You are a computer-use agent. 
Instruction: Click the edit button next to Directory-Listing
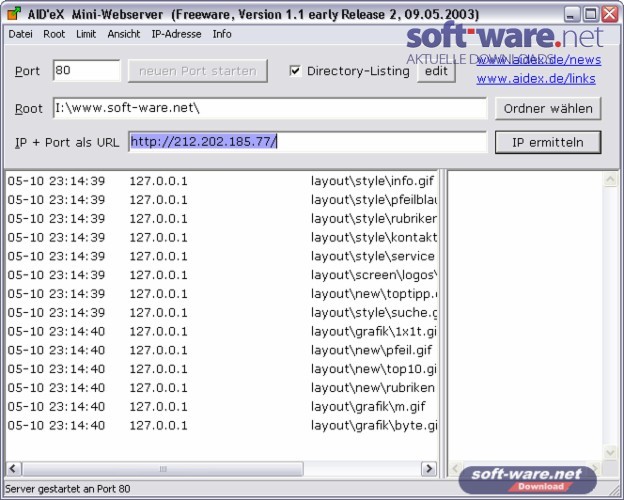(x=436, y=71)
